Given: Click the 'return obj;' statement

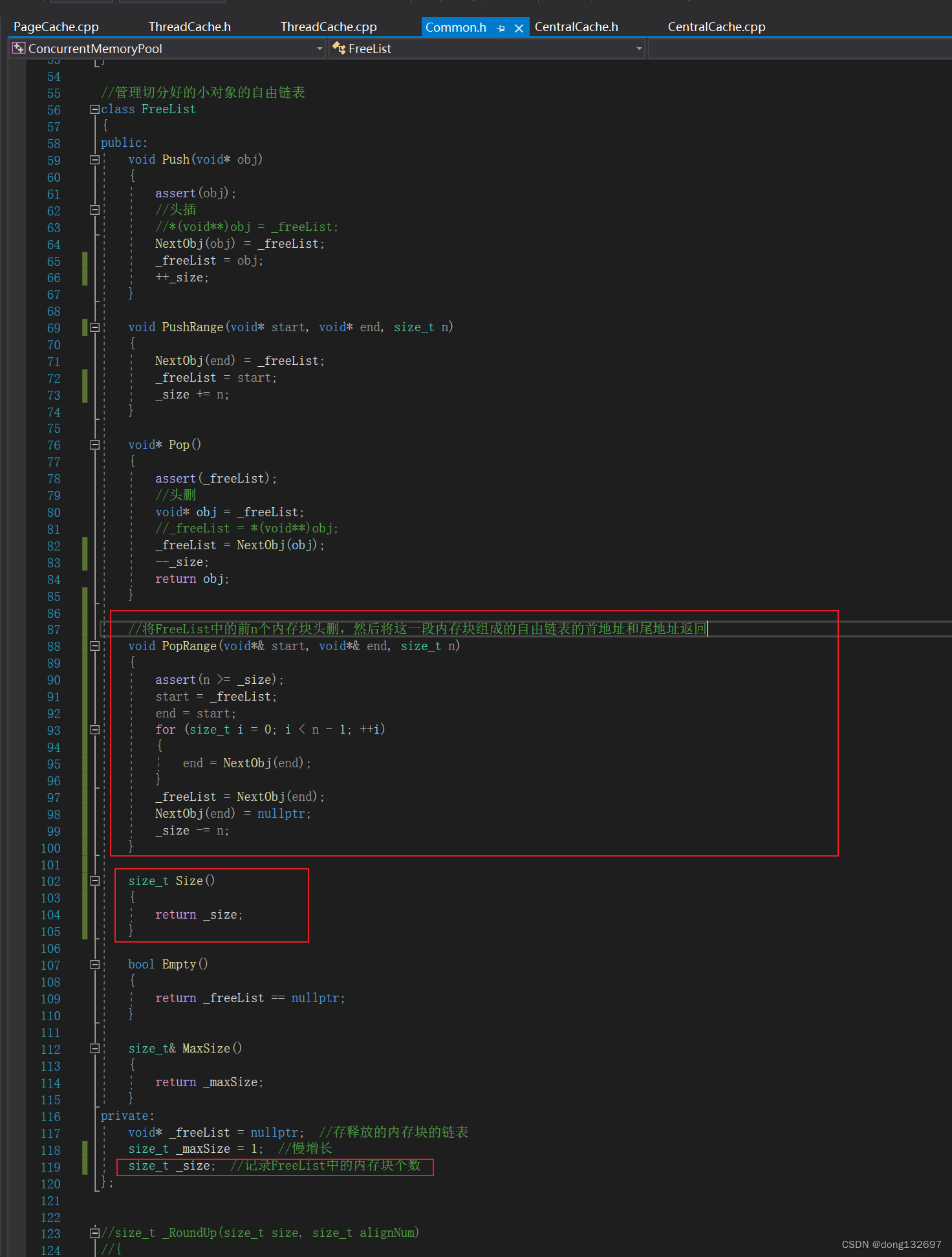Looking at the screenshot, I should [x=192, y=579].
